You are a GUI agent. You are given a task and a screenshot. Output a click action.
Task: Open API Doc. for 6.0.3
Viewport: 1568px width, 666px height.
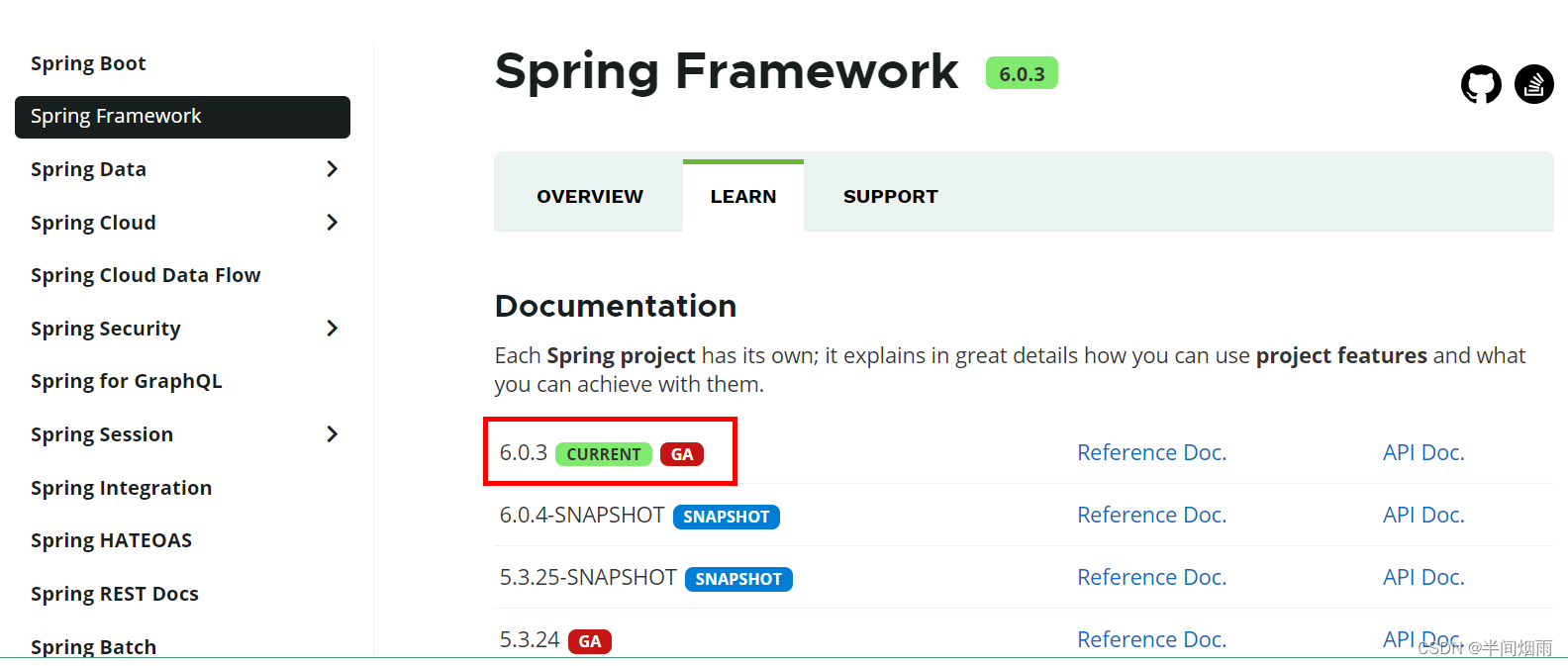coord(1423,452)
